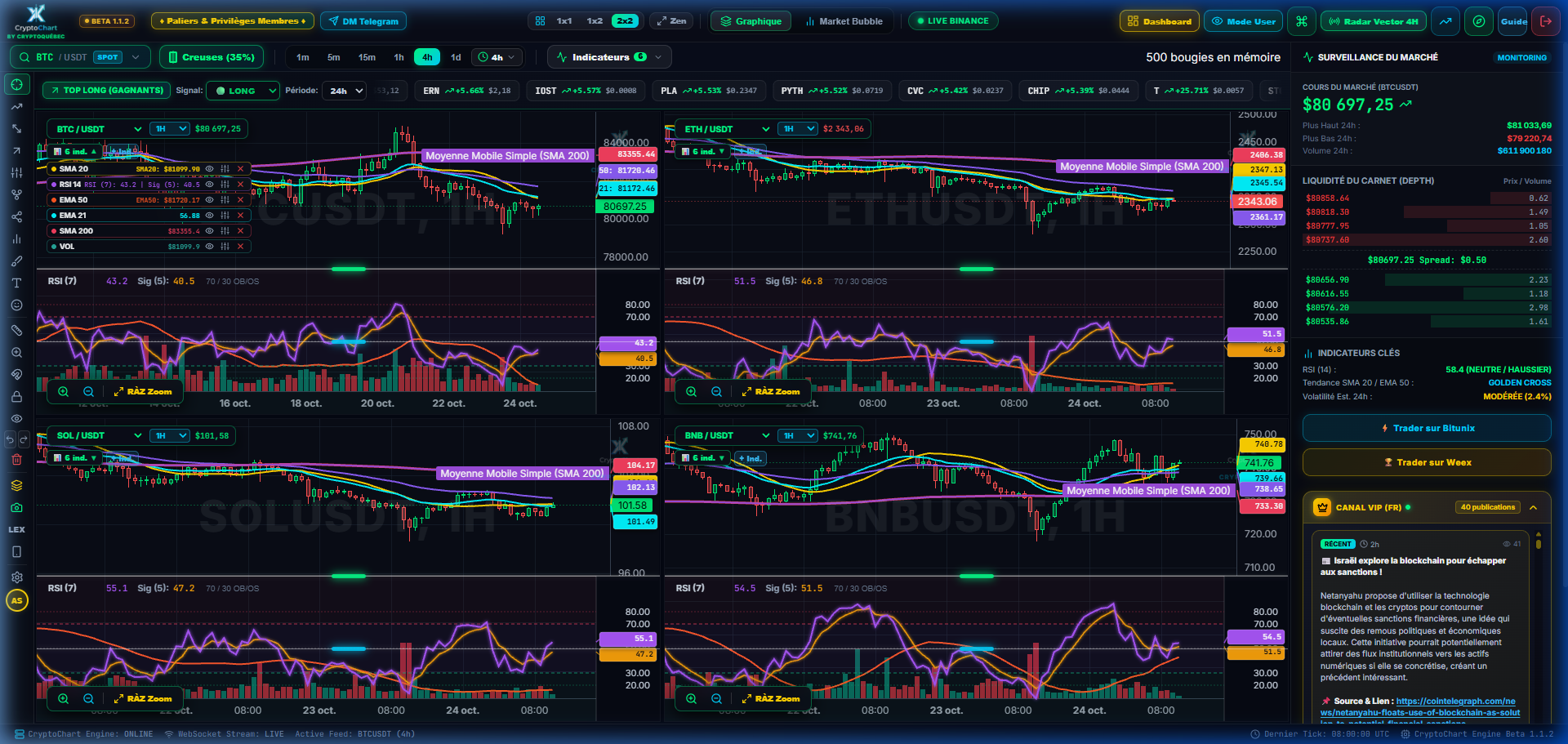Screen dimensions: 1568x744
Task: Open the emoji sticker tool in sidebar
Action: [16, 305]
